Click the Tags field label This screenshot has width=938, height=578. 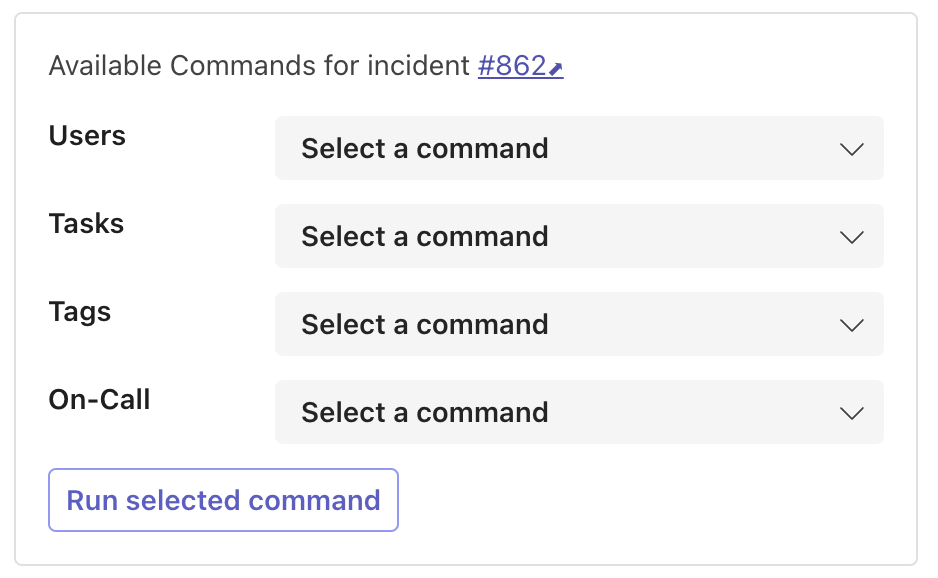(80, 312)
